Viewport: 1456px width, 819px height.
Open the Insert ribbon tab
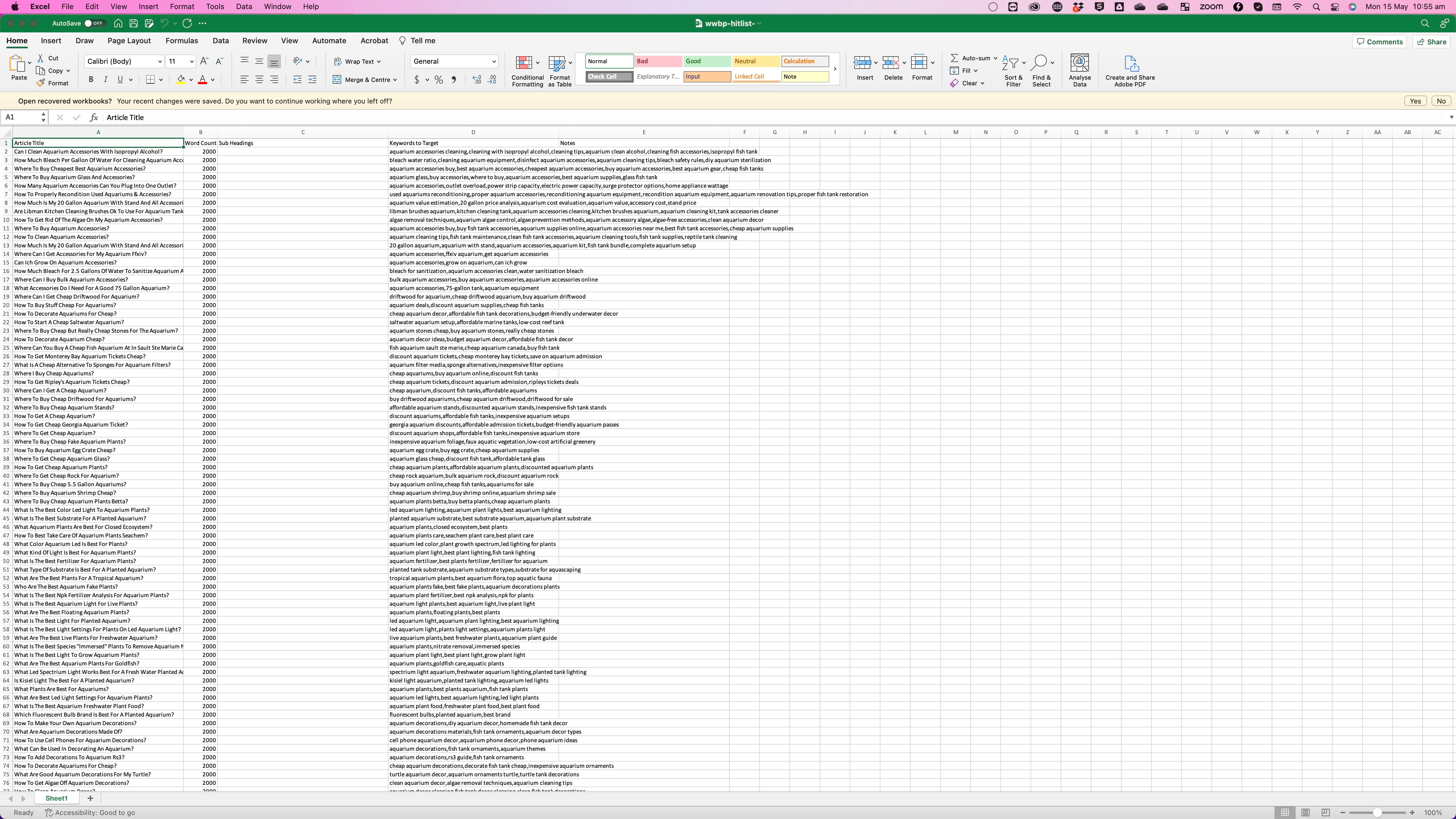tap(51, 41)
